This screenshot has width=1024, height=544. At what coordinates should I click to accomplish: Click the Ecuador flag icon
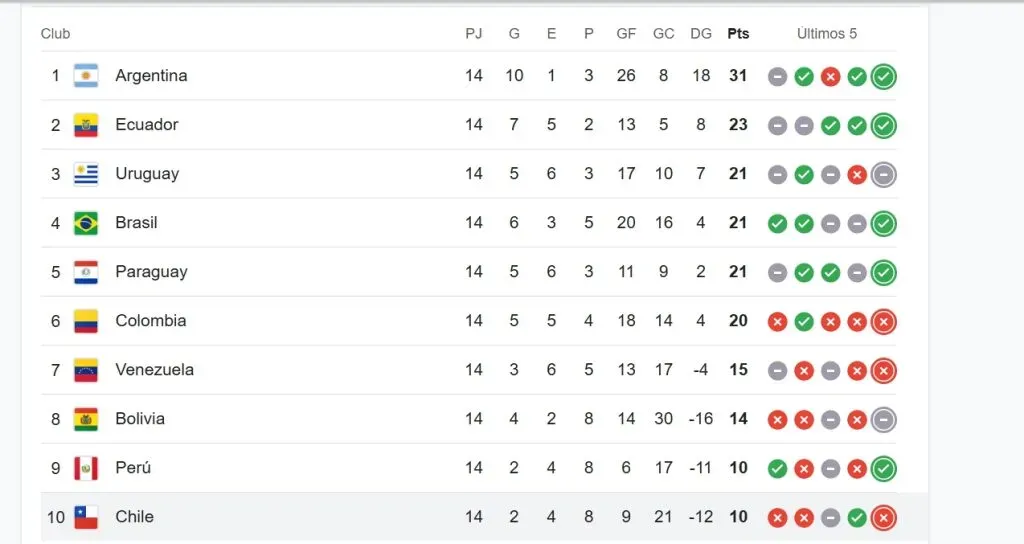[86, 125]
